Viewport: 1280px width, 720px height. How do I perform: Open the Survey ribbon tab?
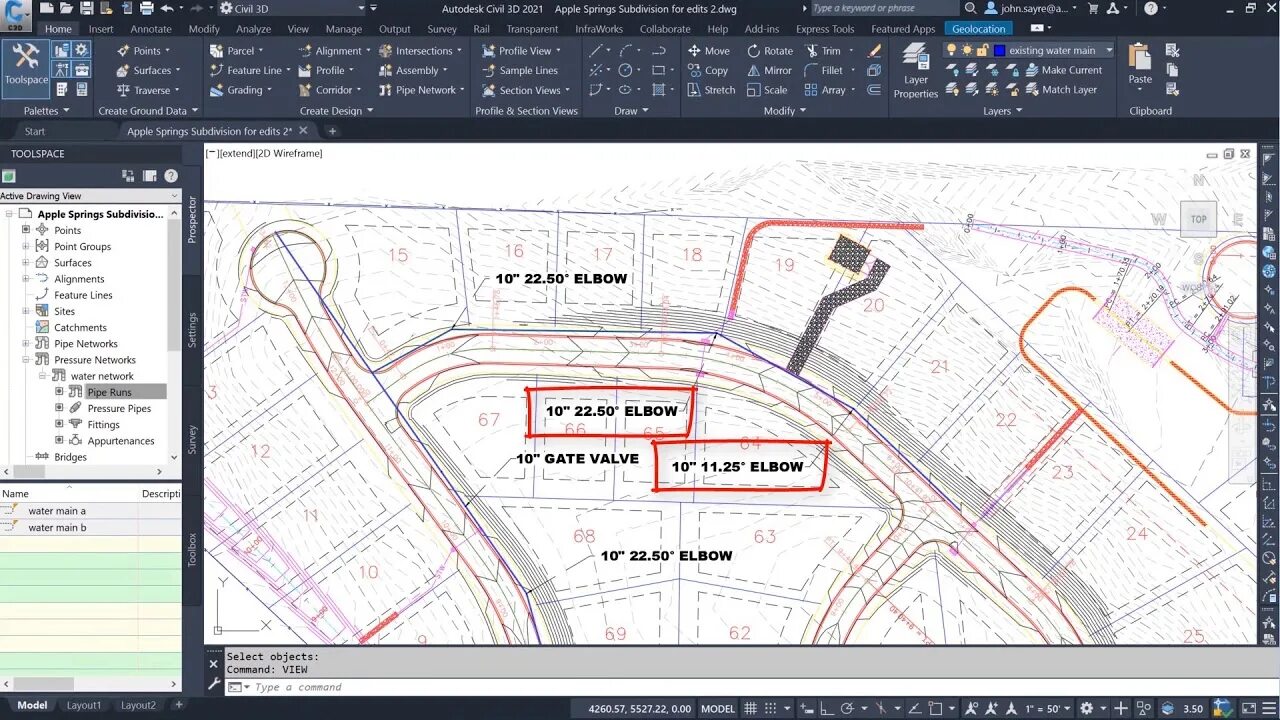[442, 29]
